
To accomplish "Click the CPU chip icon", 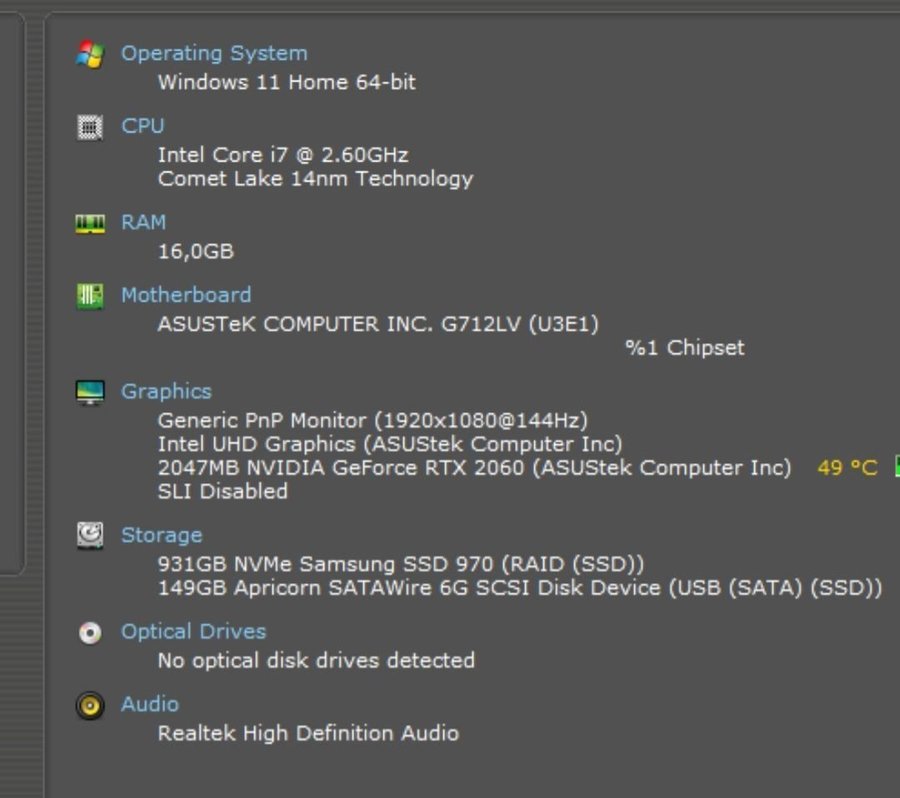I will point(90,127).
